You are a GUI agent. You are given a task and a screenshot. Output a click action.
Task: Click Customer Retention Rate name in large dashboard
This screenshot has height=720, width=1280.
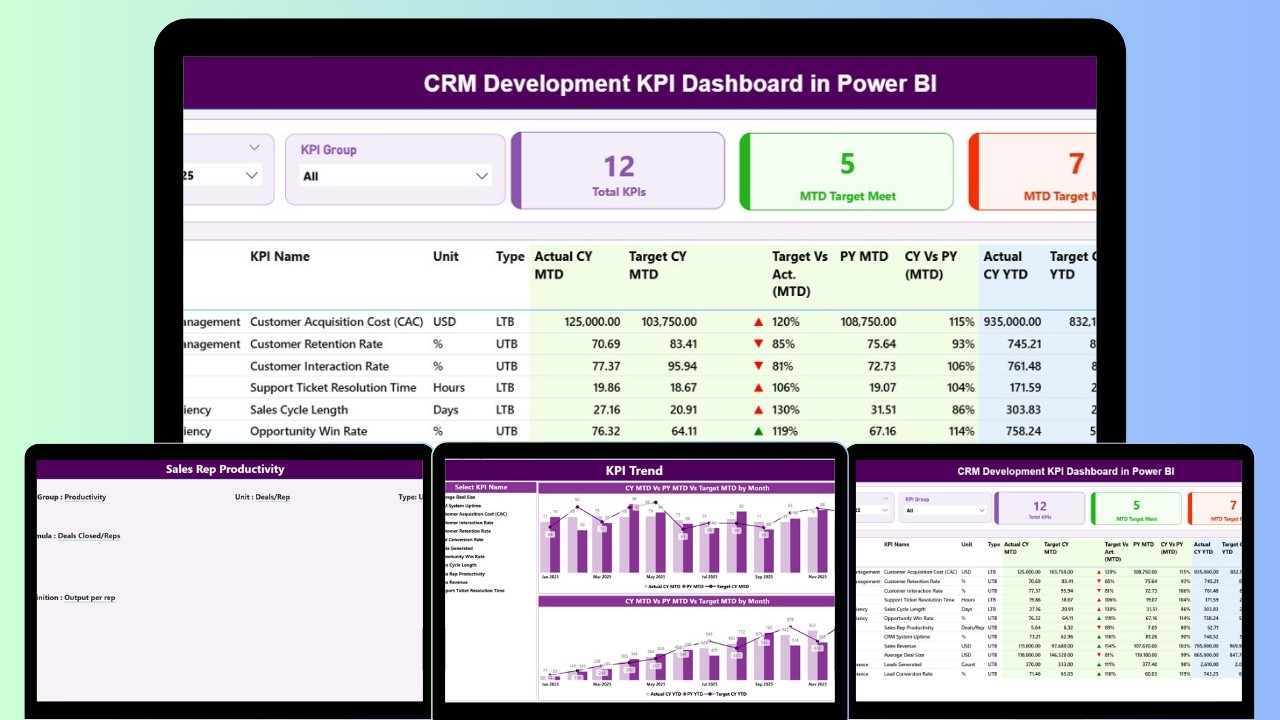coord(316,344)
